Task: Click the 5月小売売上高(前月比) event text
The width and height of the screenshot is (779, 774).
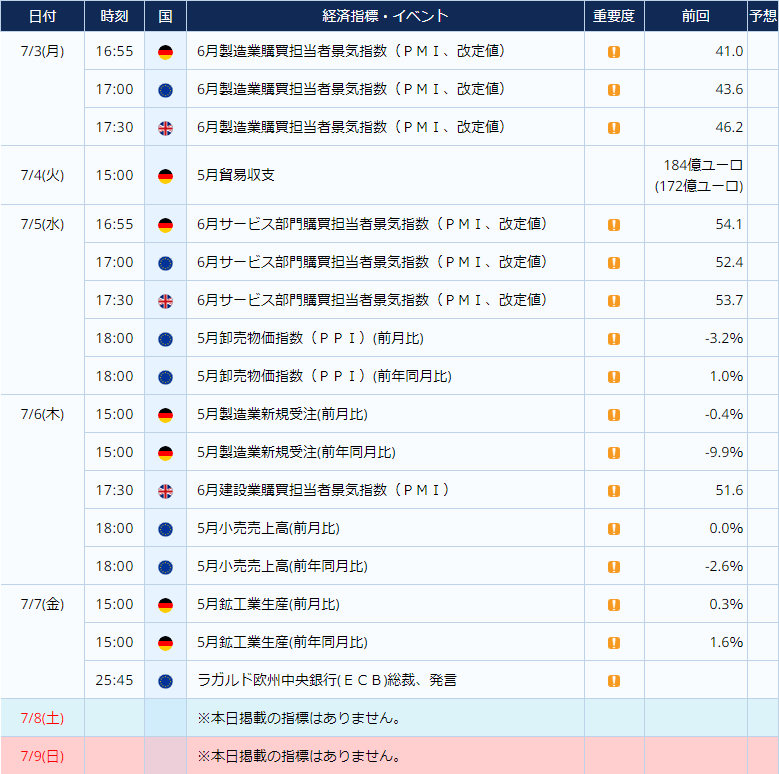Action: coord(268,528)
